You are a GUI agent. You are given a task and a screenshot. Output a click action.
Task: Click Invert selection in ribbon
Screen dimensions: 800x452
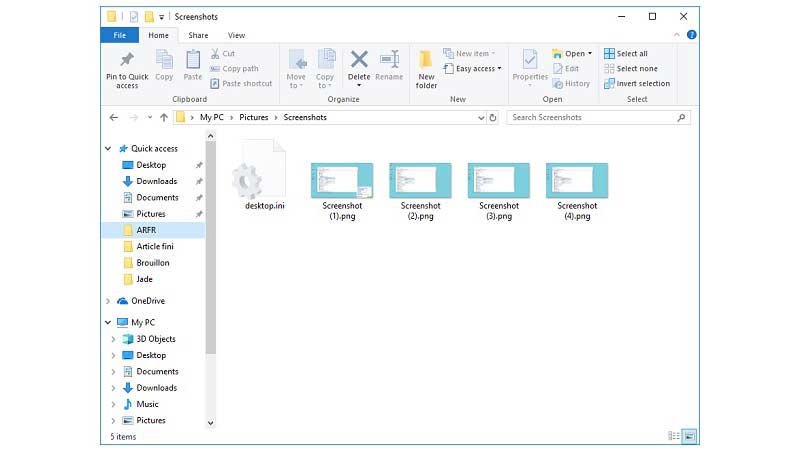coord(636,84)
